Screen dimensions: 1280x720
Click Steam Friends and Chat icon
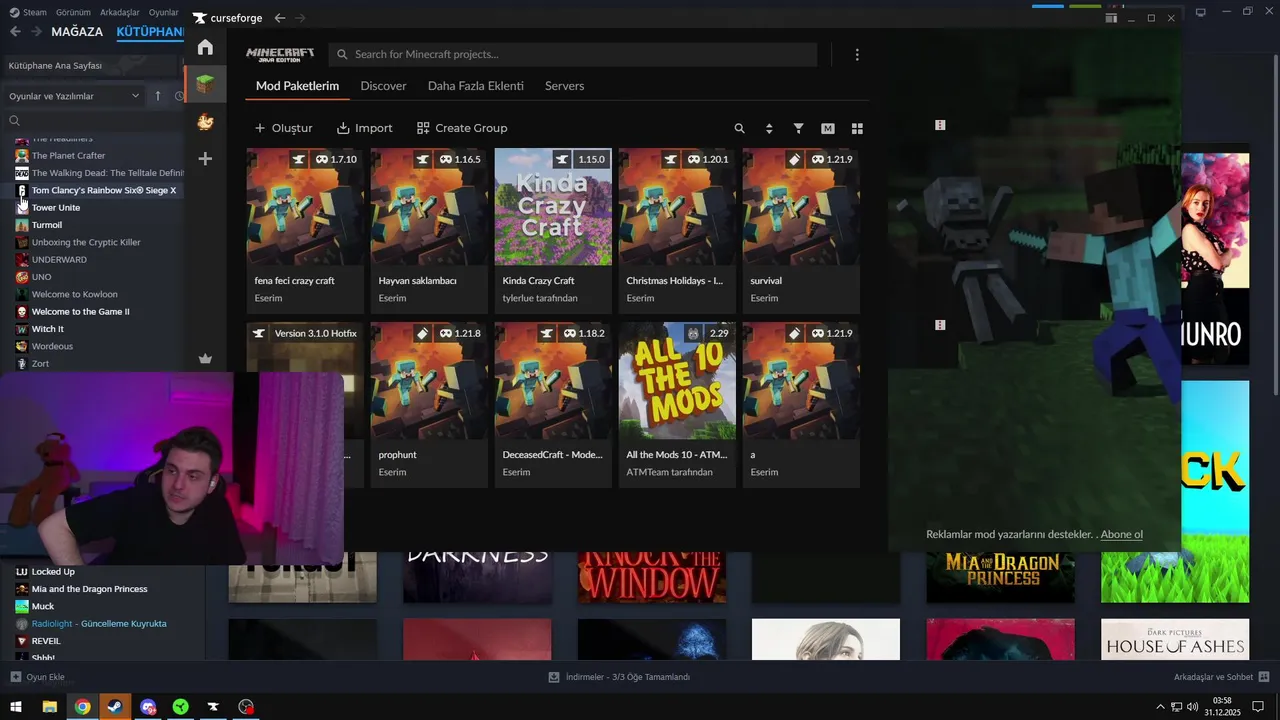tap(1265, 677)
